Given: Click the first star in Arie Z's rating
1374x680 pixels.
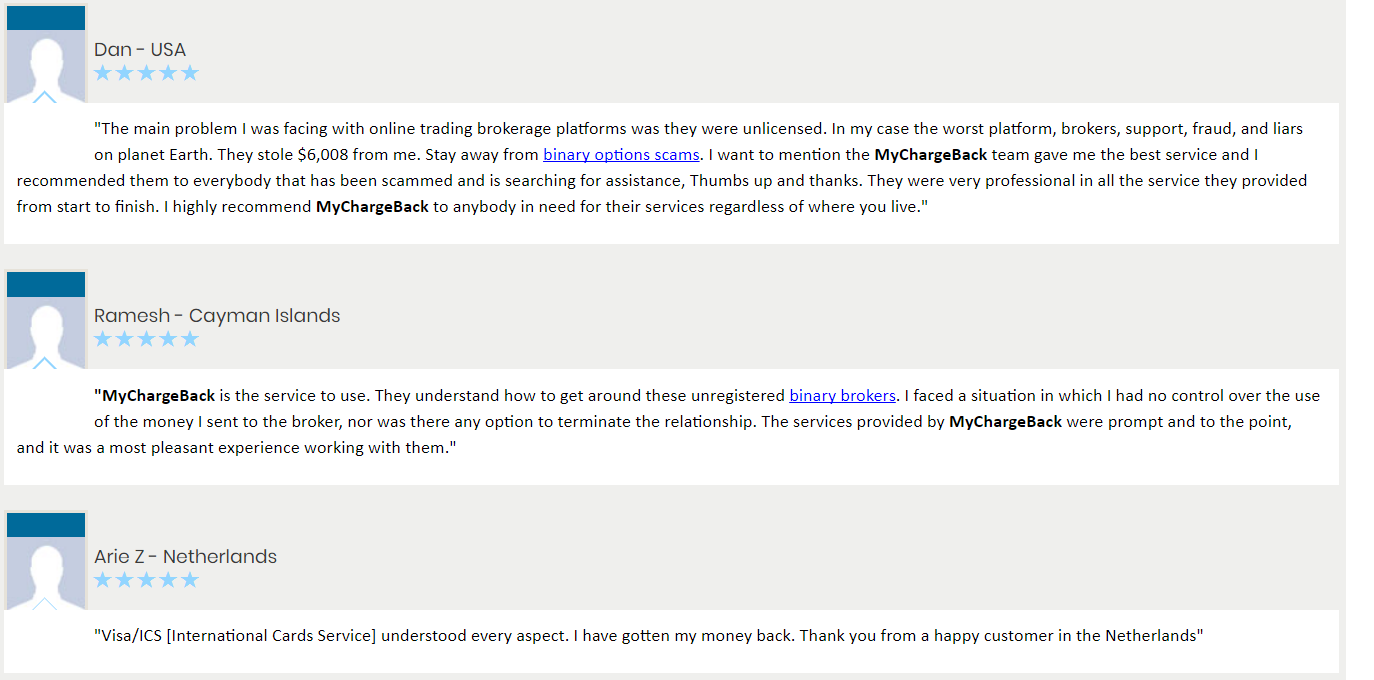Looking at the screenshot, I should point(102,580).
